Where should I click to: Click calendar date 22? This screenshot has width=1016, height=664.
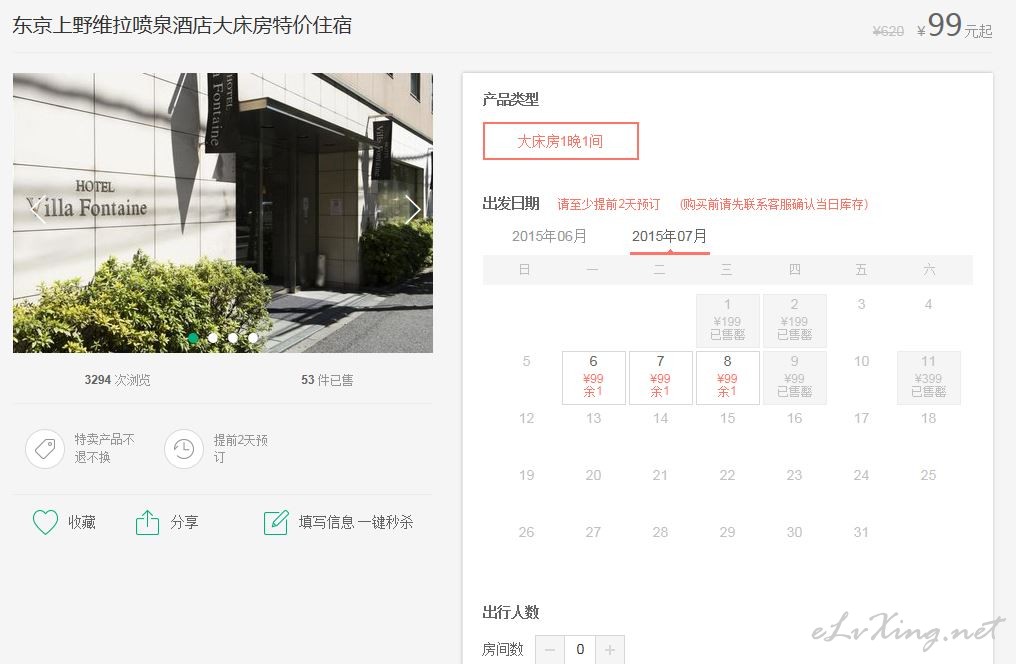(727, 475)
